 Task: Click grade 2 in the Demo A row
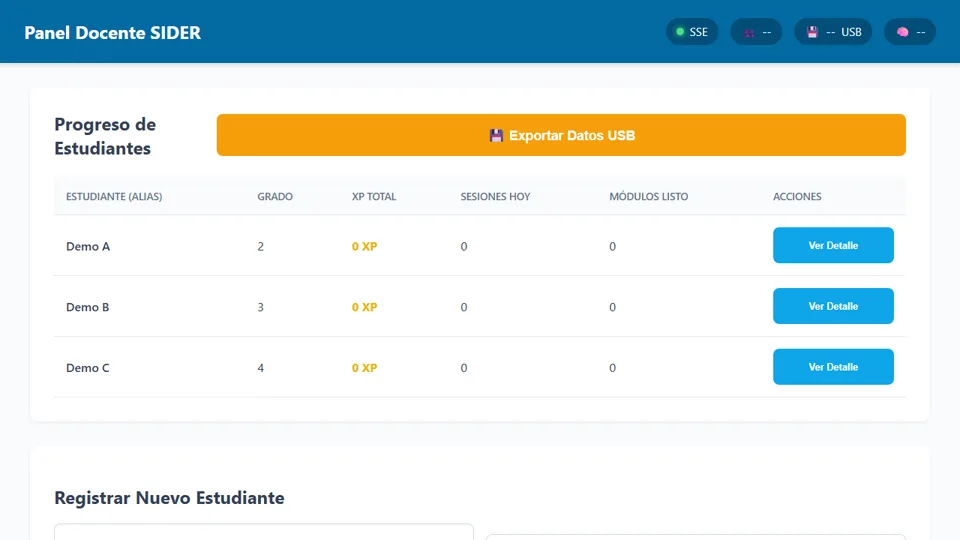(261, 246)
